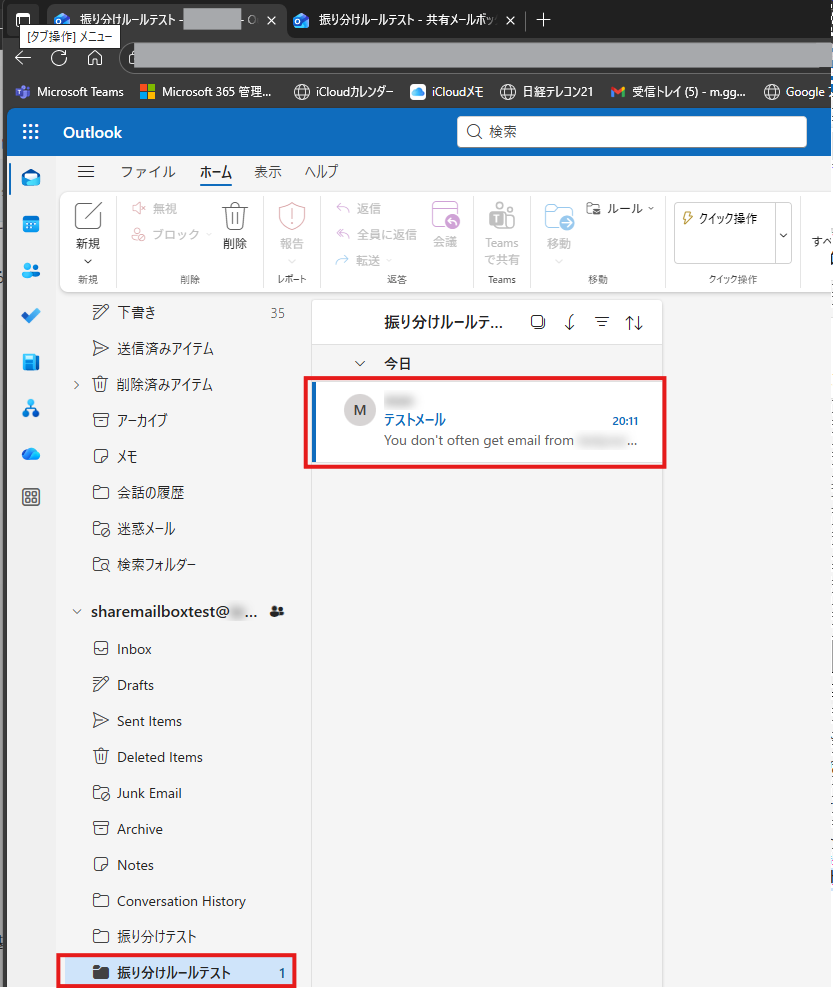Screen dimensions: 833x988
Task: Switch to second browser tab 共有メールボックス
Action: pyautogui.click(x=403, y=20)
